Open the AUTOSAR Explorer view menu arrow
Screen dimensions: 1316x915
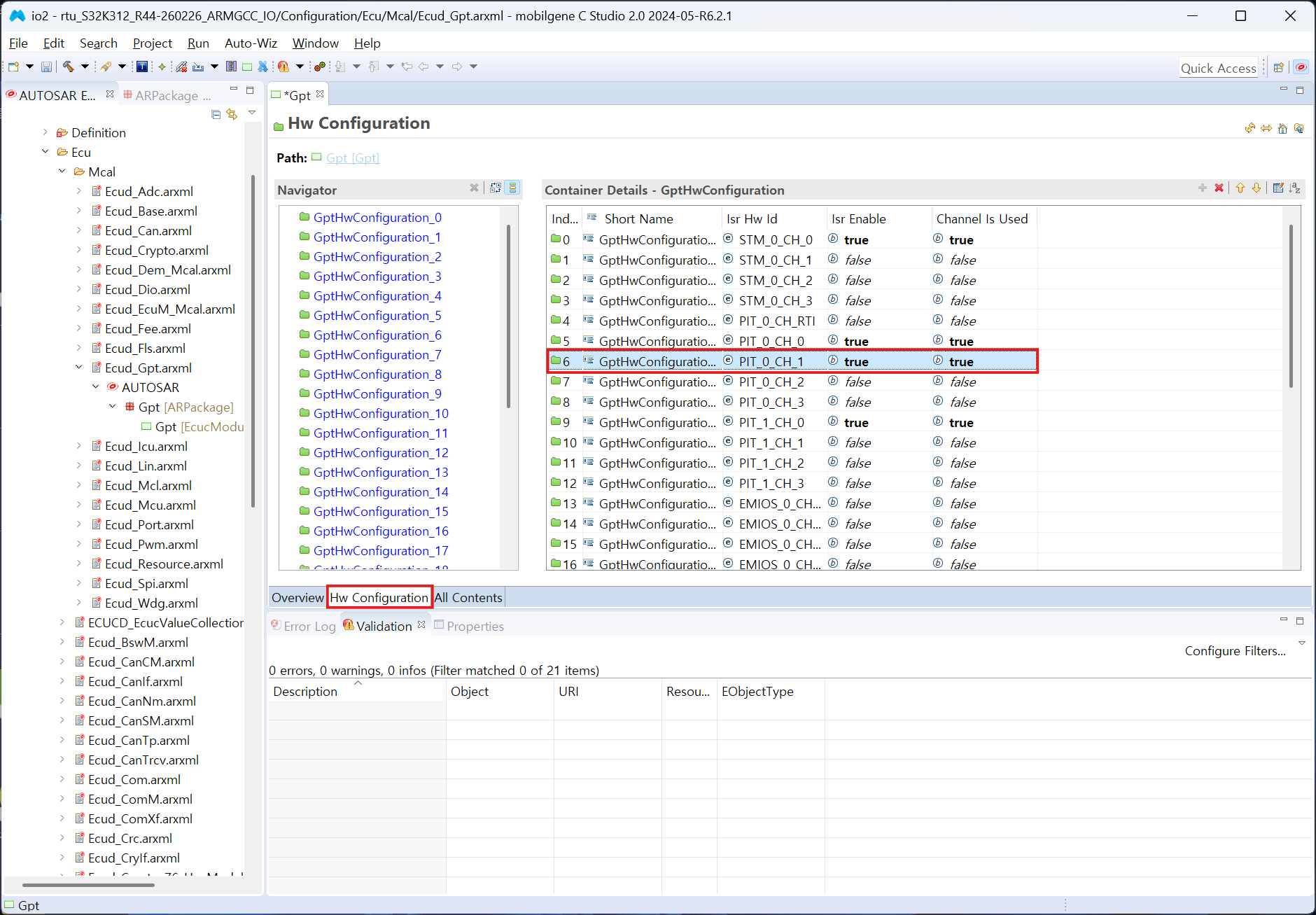coord(252,113)
